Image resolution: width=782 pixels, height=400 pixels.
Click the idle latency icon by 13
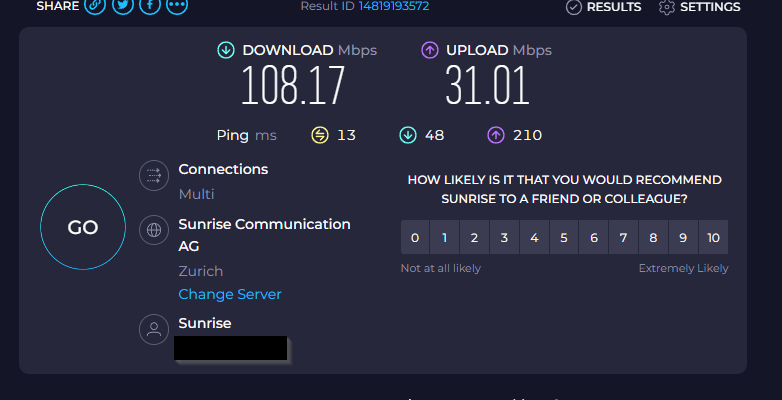[x=320, y=135]
